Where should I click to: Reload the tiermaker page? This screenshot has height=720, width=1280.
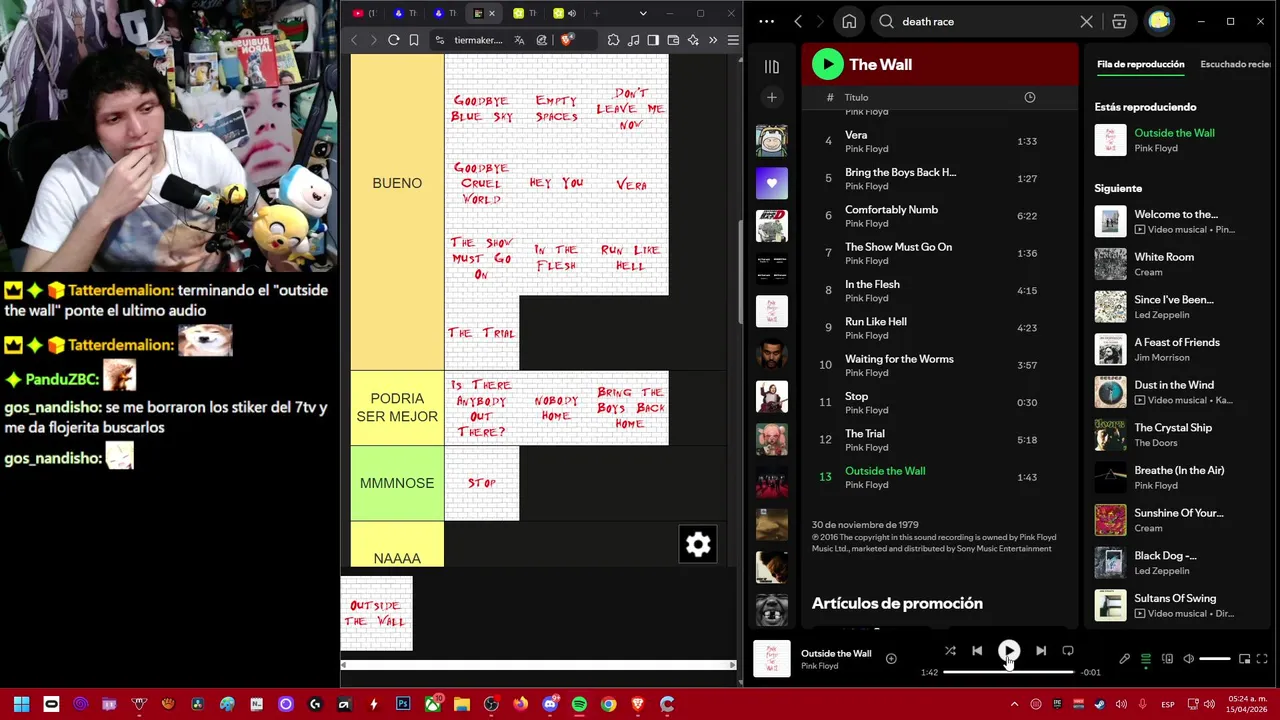(x=394, y=40)
